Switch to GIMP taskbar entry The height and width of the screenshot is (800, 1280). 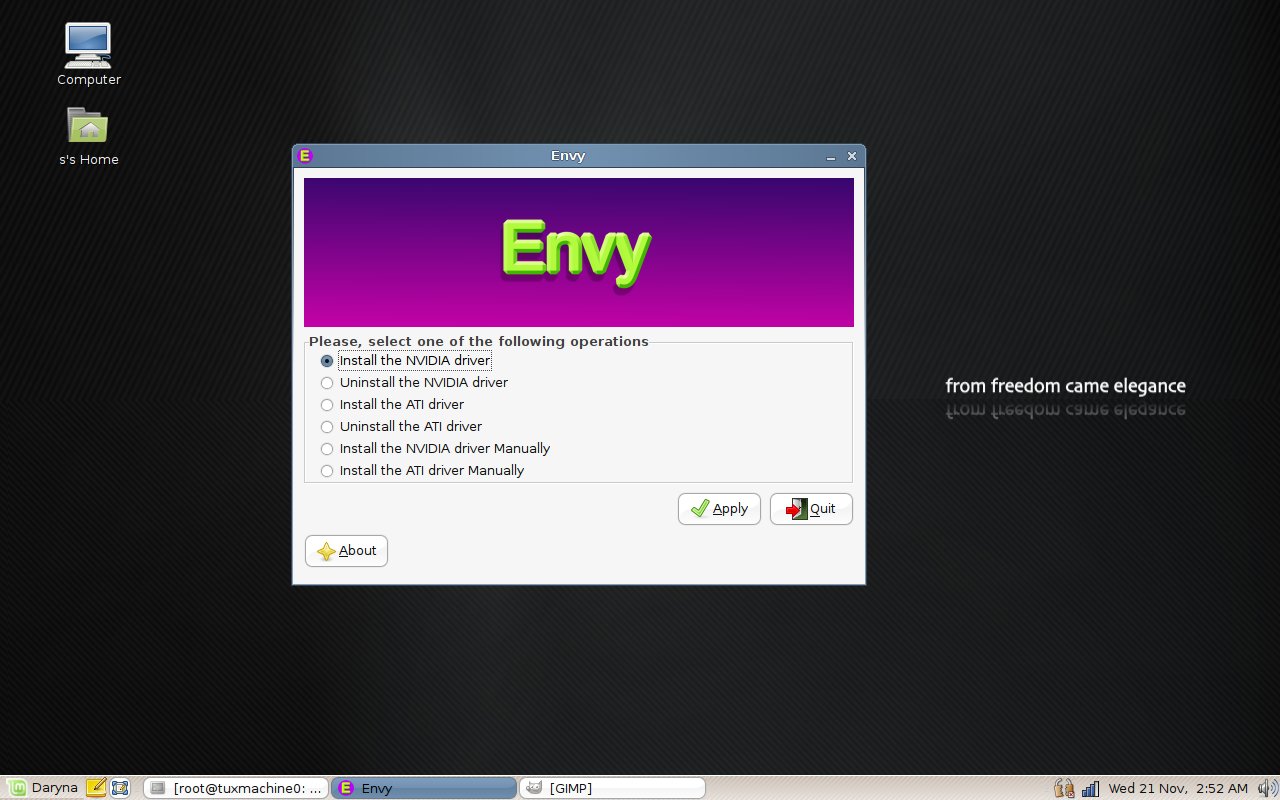click(612, 788)
